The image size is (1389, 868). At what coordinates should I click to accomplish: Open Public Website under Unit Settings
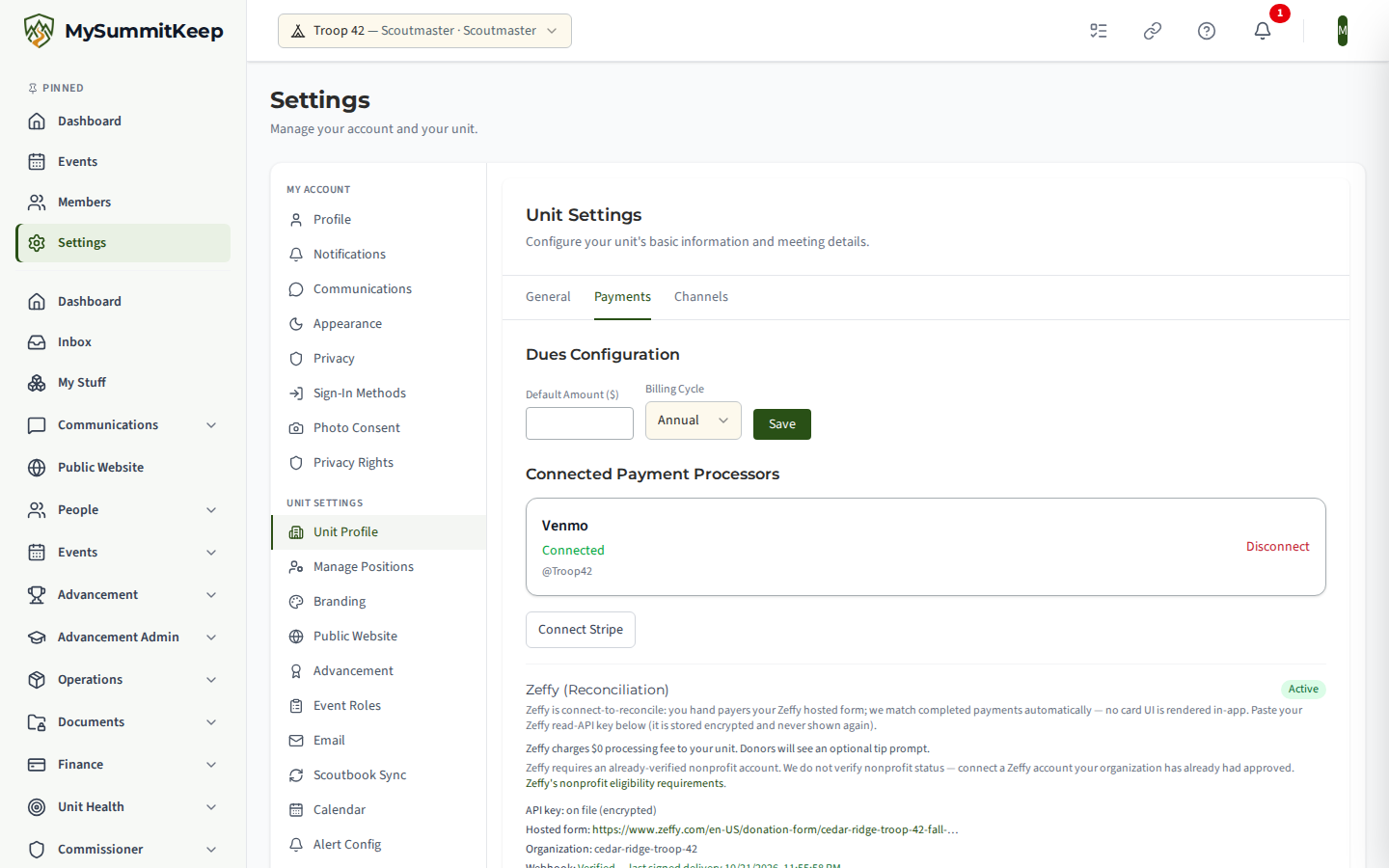tap(379, 637)
